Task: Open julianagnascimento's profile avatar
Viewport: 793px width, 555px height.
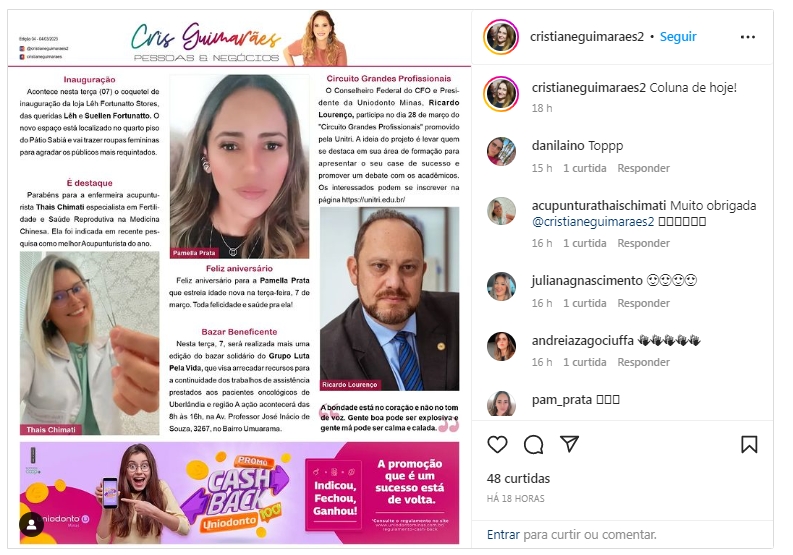Action: pyautogui.click(x=501, y=286)
